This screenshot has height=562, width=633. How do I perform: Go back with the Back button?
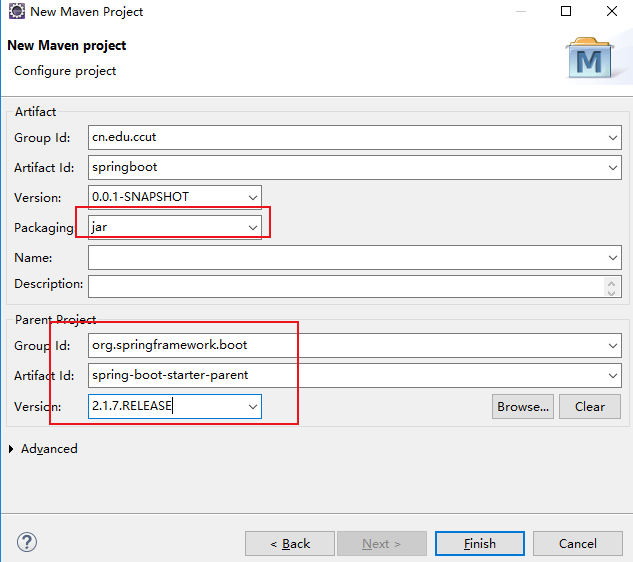pyautogui.click(x=290, y=543)
